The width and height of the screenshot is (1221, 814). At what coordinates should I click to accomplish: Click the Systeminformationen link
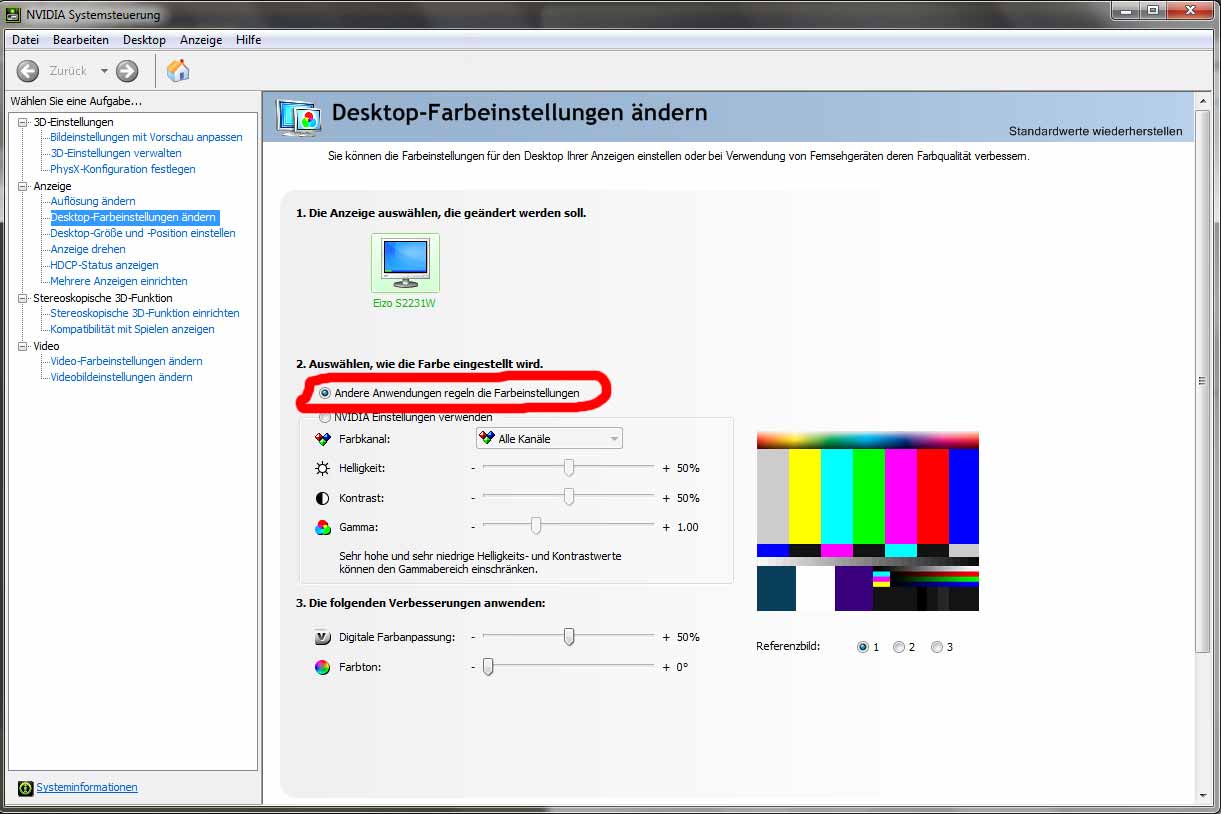[x=87, y=788]
